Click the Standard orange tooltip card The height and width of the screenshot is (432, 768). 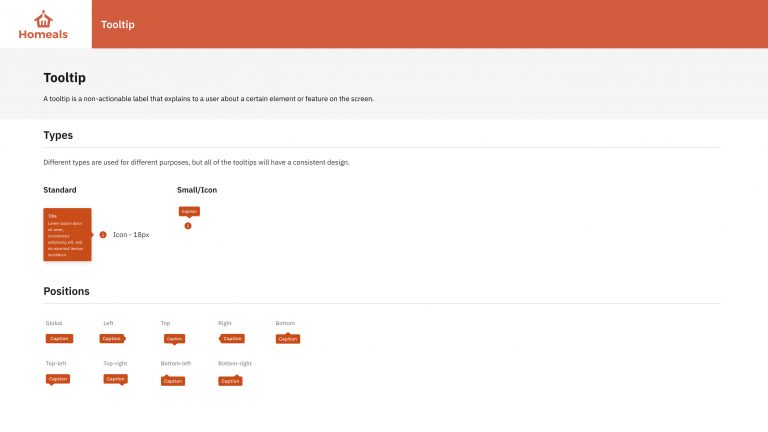click(x=68, y=235)
